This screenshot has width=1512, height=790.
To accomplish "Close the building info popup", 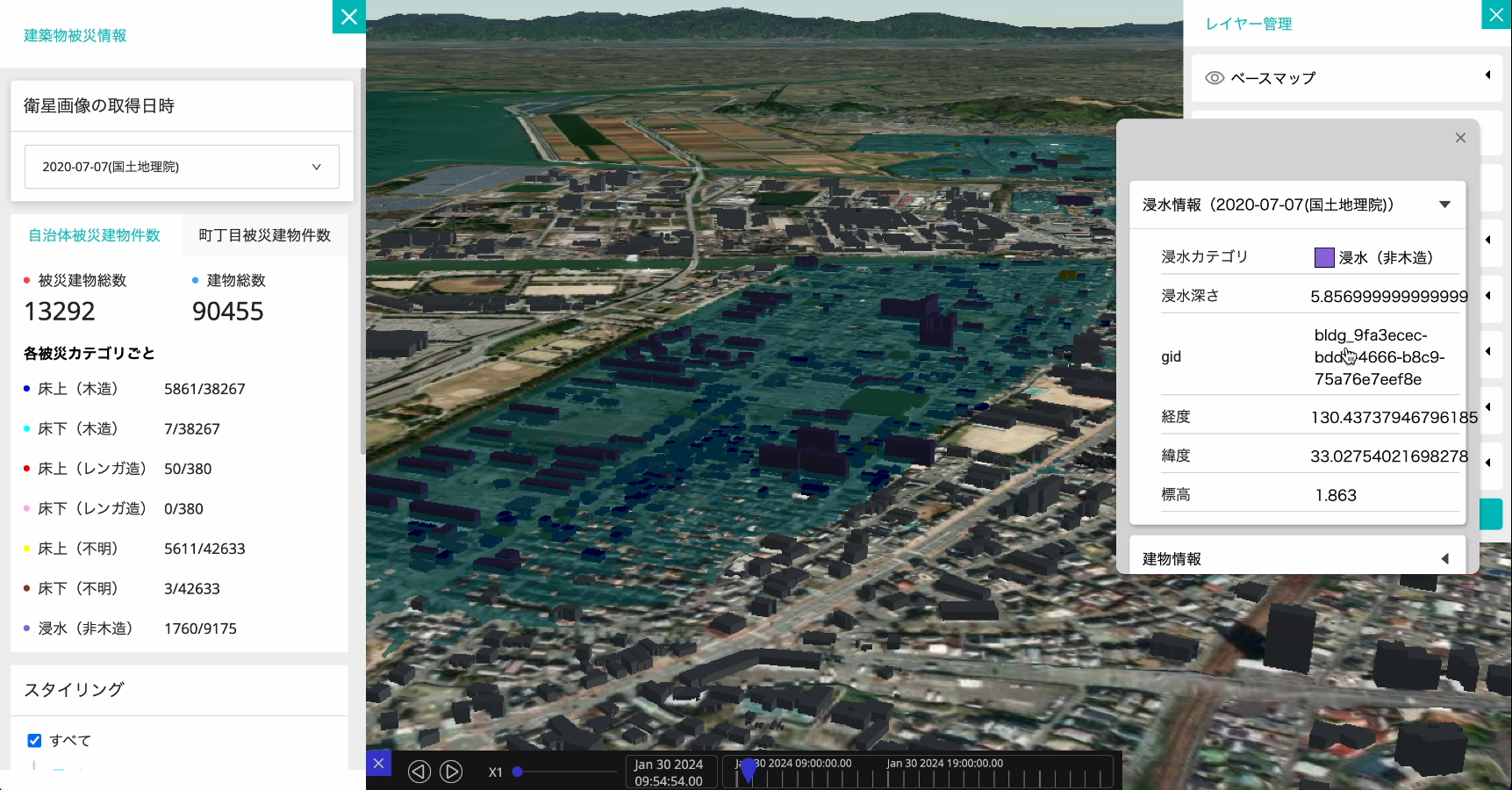I will tap(1460, 138).
